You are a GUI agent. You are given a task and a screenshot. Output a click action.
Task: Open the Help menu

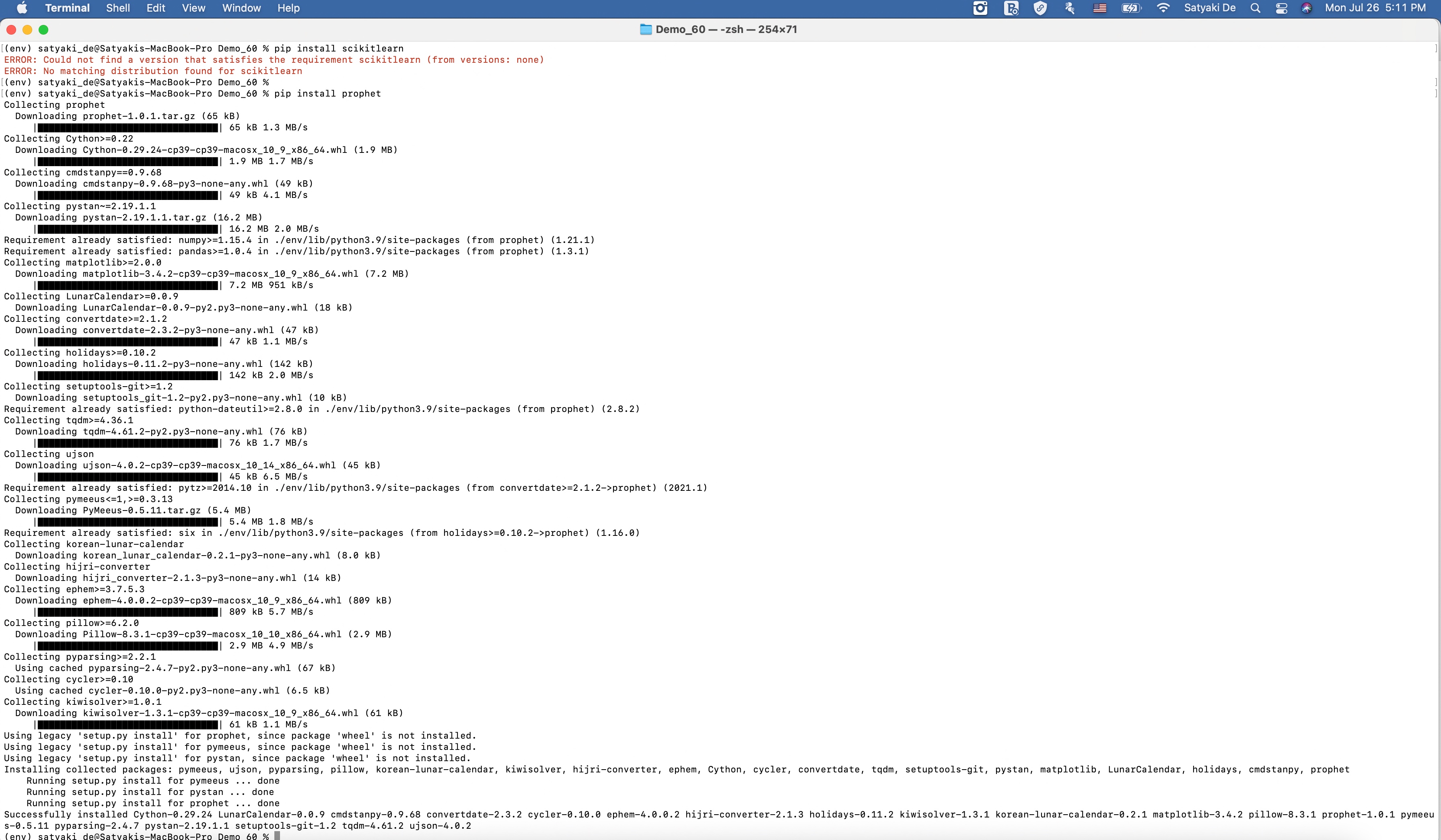[288, 8]
